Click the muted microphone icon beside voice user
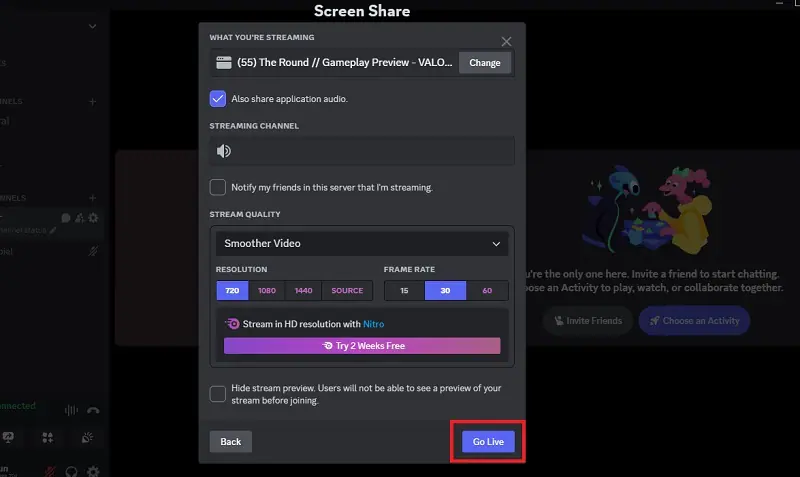This screenshot has width=800, height=477. (93, 251)
